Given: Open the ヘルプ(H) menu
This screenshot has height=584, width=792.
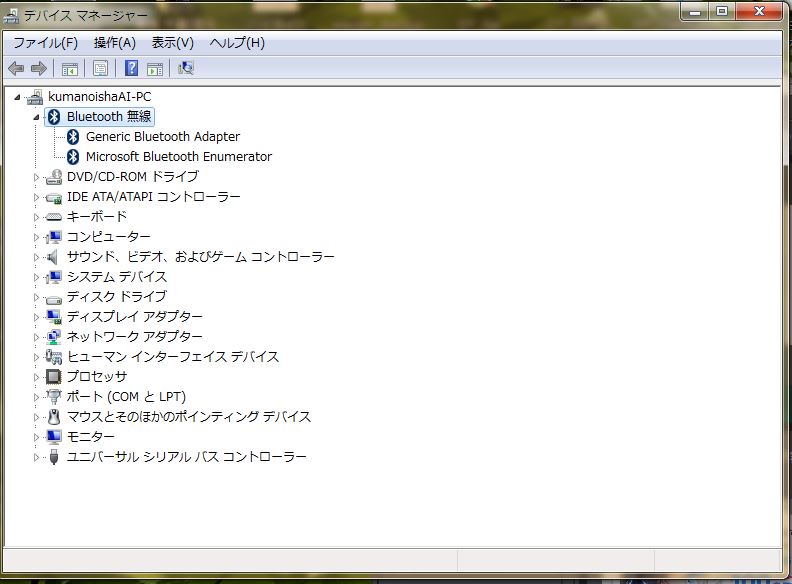Looking at the screenshot, I should [x=237, y=43].
